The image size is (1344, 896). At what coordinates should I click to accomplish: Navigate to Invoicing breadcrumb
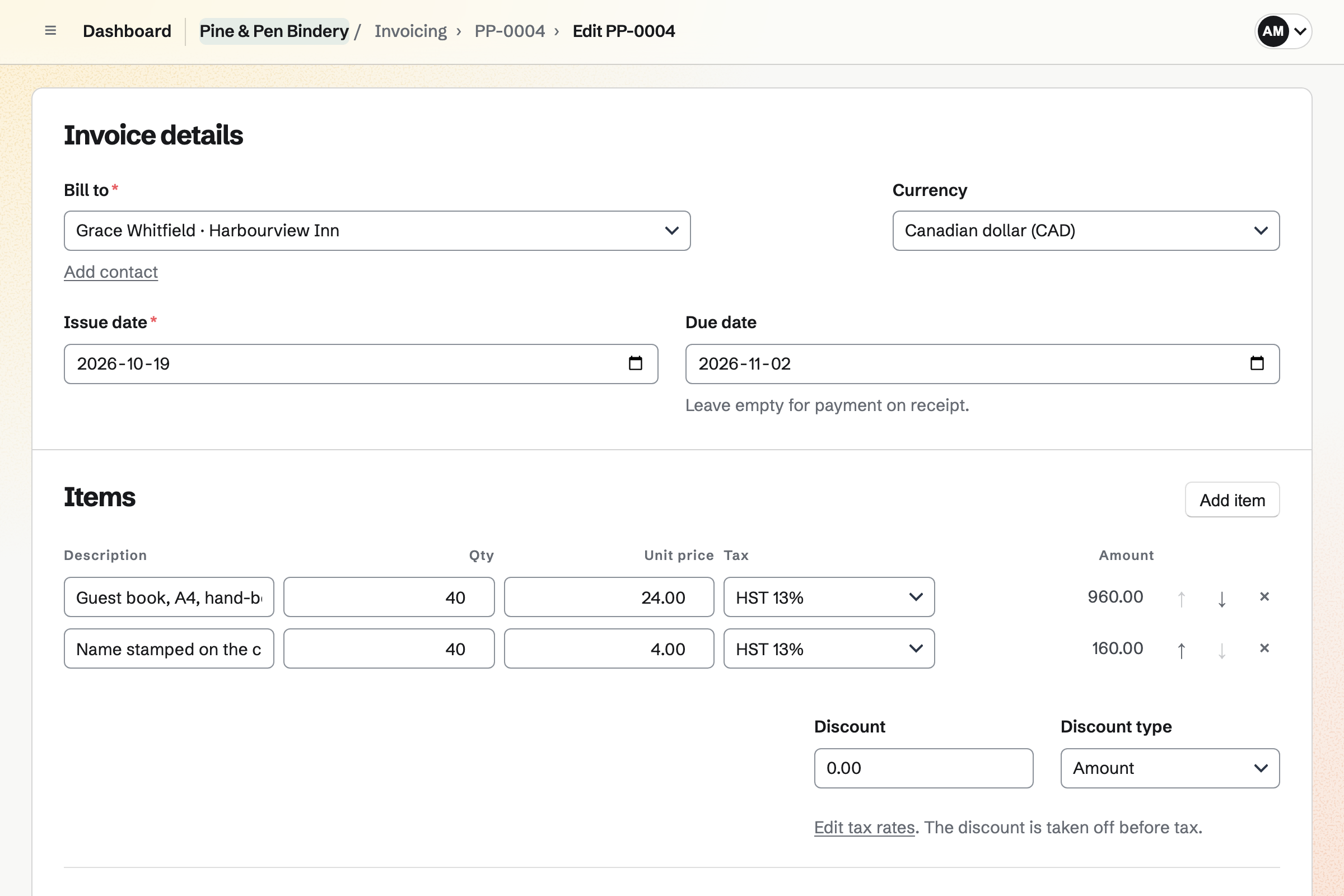pyautogui.click(x=410, y=31)
